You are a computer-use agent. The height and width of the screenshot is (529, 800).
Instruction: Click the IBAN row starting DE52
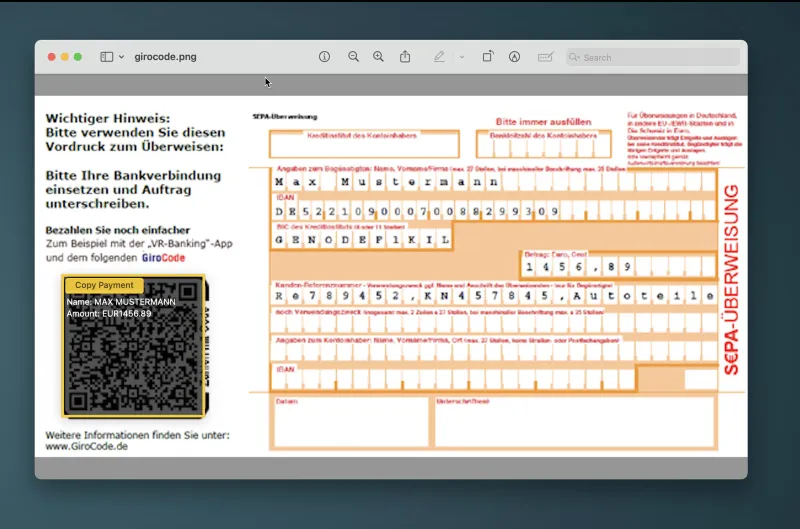pos(493,211)
